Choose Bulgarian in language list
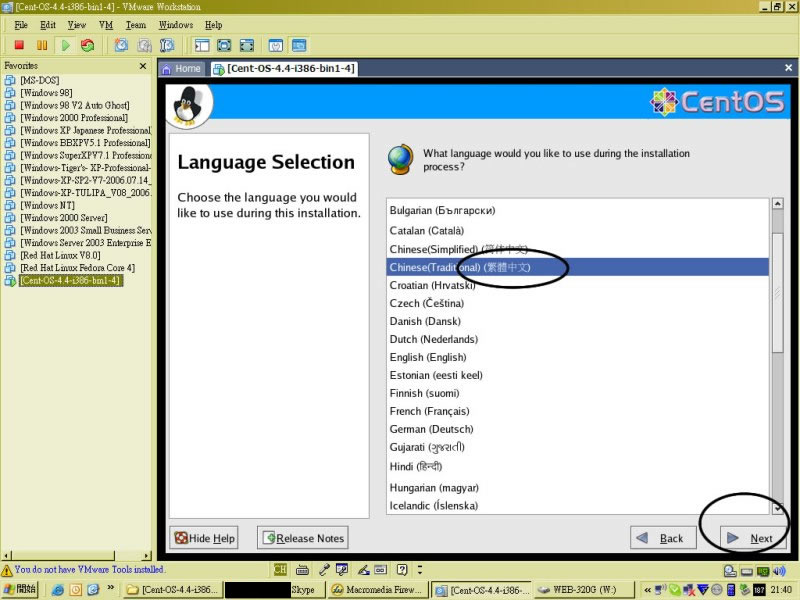Viewport: 800px width, 600px height. 578,210
